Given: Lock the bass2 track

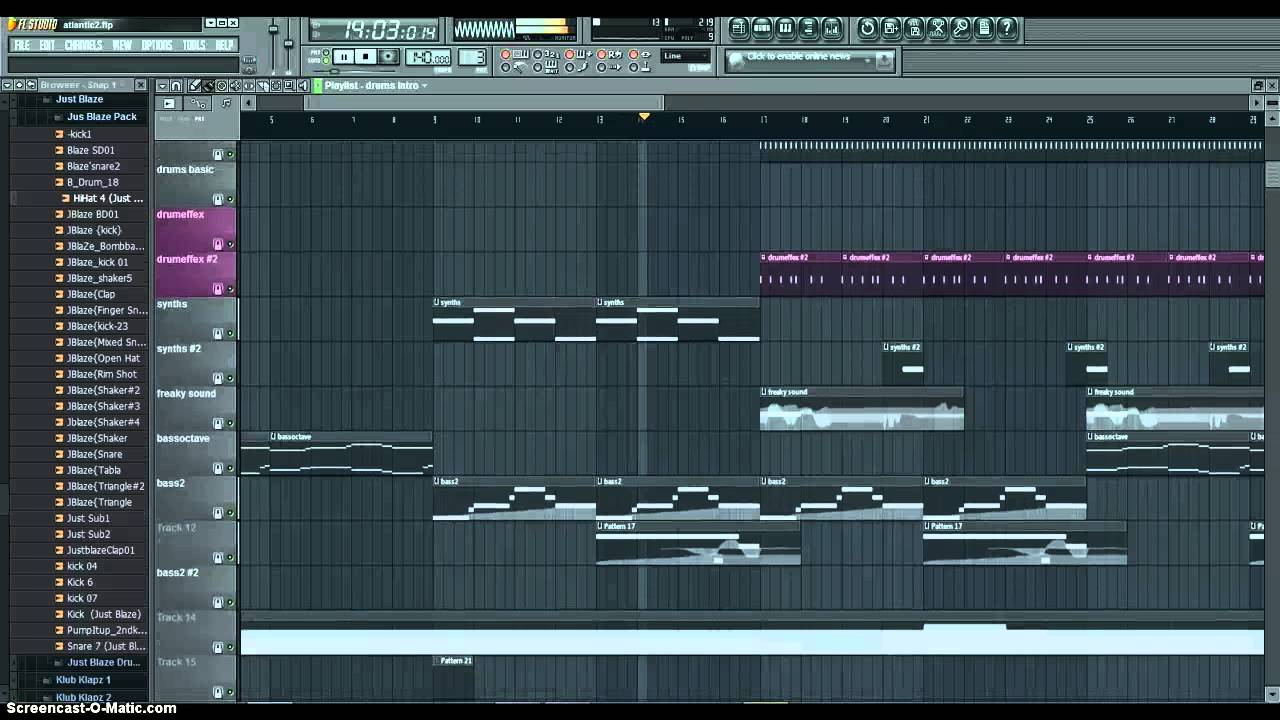Looking at the screenshot, I should click(218, 513).
